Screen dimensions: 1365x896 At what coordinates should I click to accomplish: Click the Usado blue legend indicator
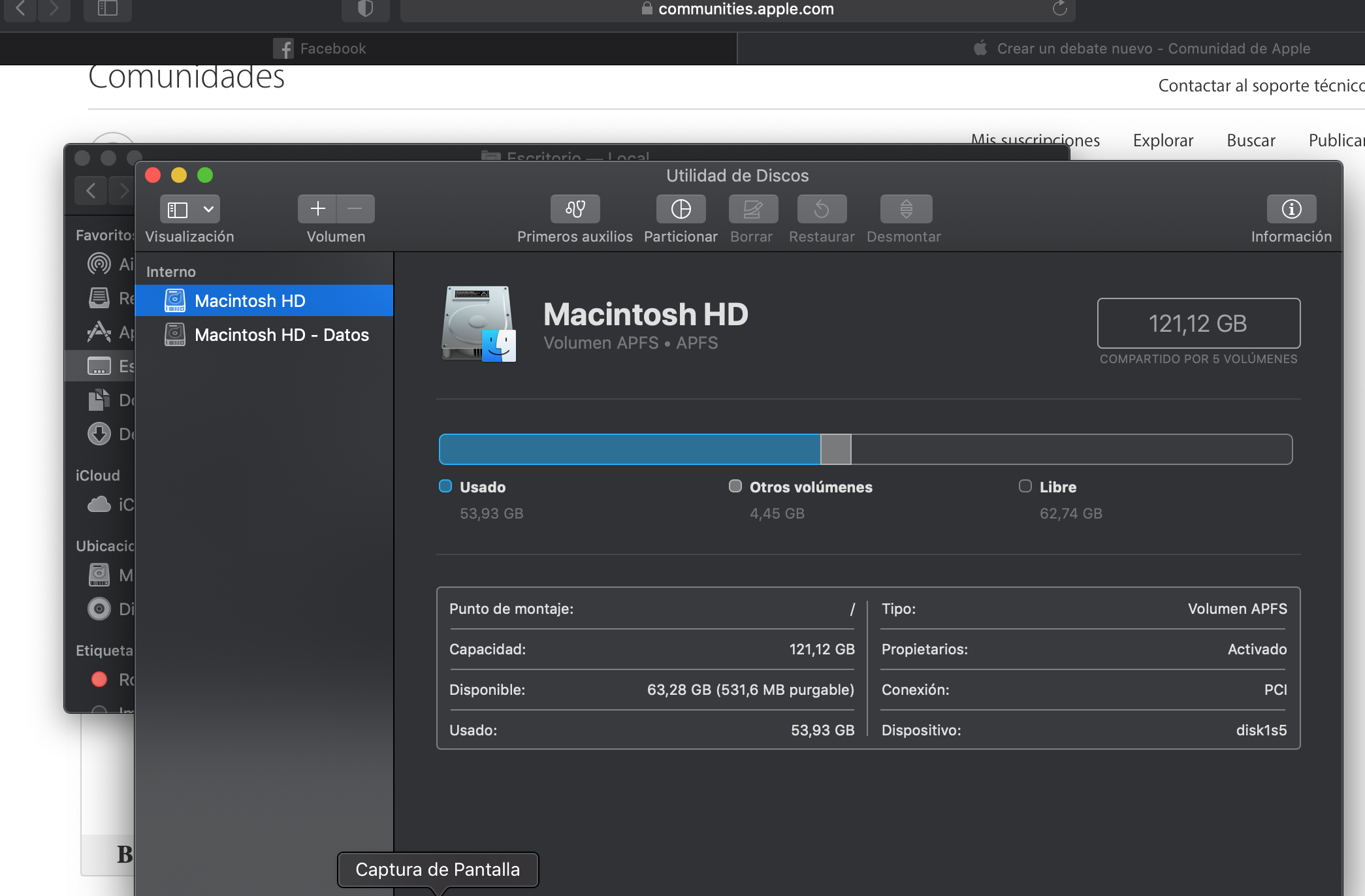[445, 486]
